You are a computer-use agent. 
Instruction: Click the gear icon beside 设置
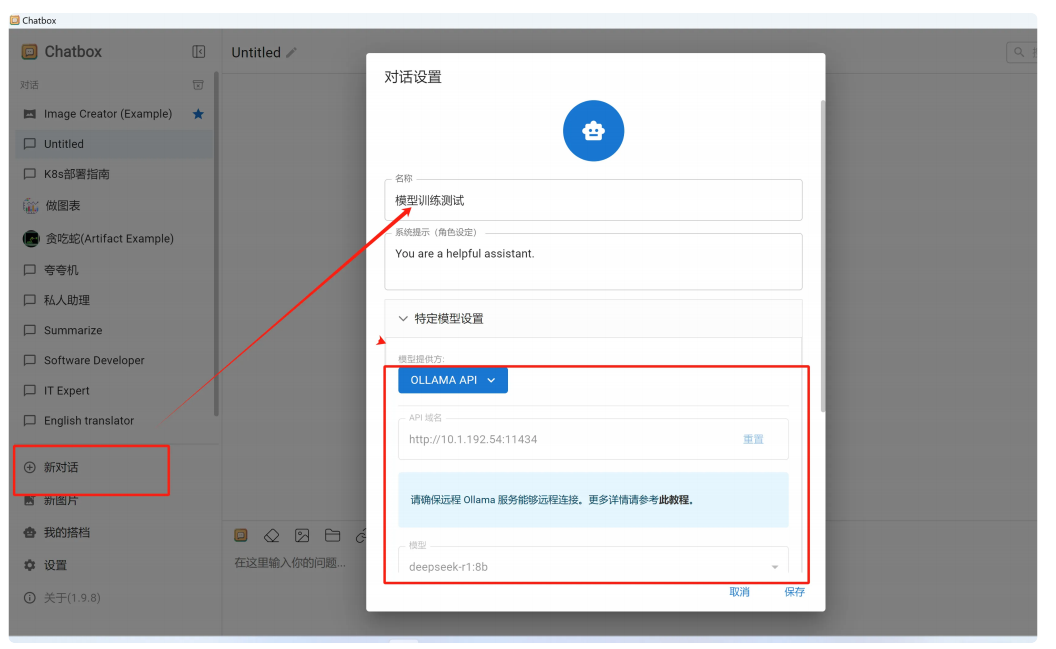[30, 566]
